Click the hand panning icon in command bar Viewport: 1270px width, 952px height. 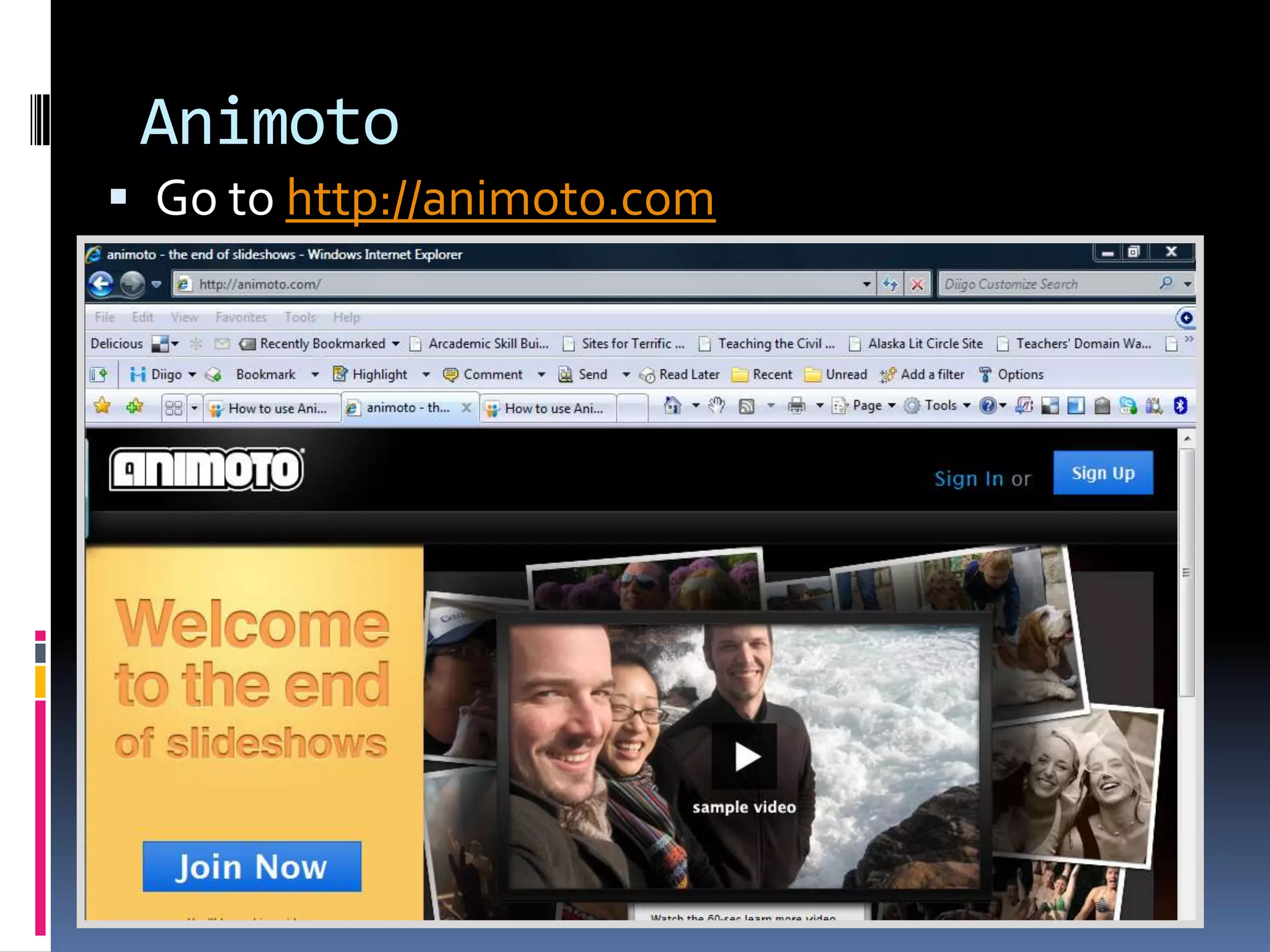tap(717, 405)
